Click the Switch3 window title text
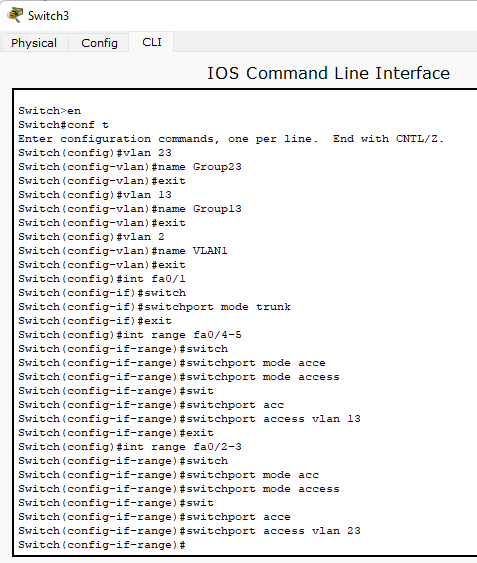Screen dimensions: 477x563 pyautogui.click(x=48, y=16)
